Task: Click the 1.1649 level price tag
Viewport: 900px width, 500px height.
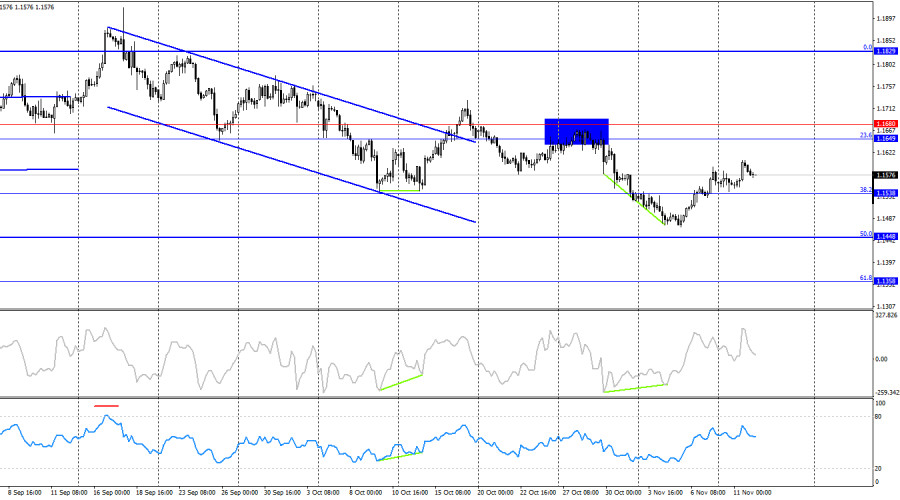Action: (885, 138)
